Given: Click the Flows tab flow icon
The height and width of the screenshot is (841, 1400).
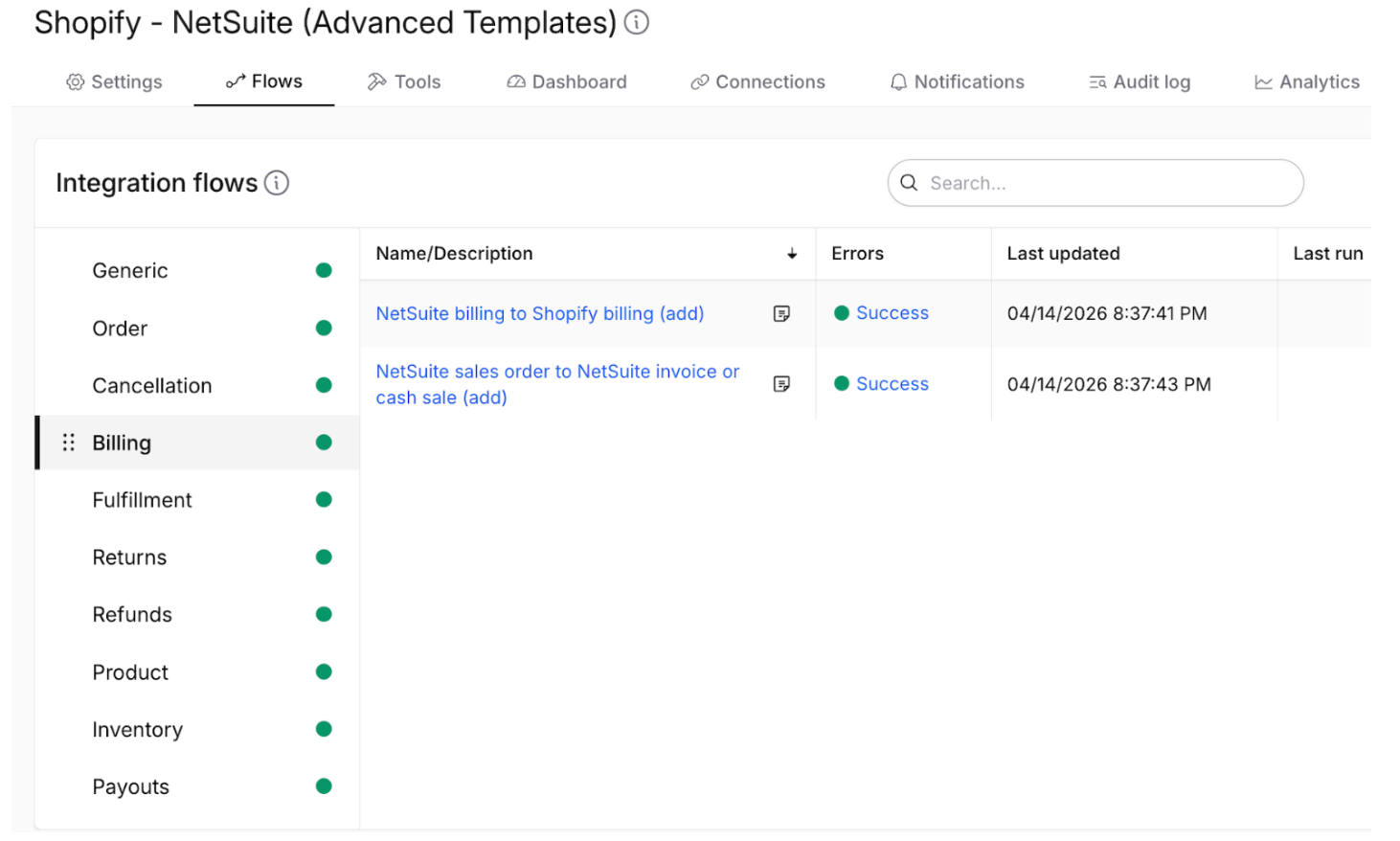Looking at the screenshot, I should coord(236,81).
